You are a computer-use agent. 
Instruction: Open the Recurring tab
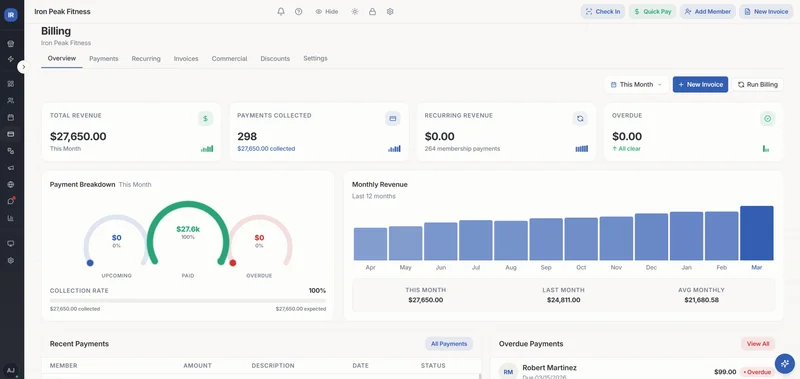pos(146,59)
